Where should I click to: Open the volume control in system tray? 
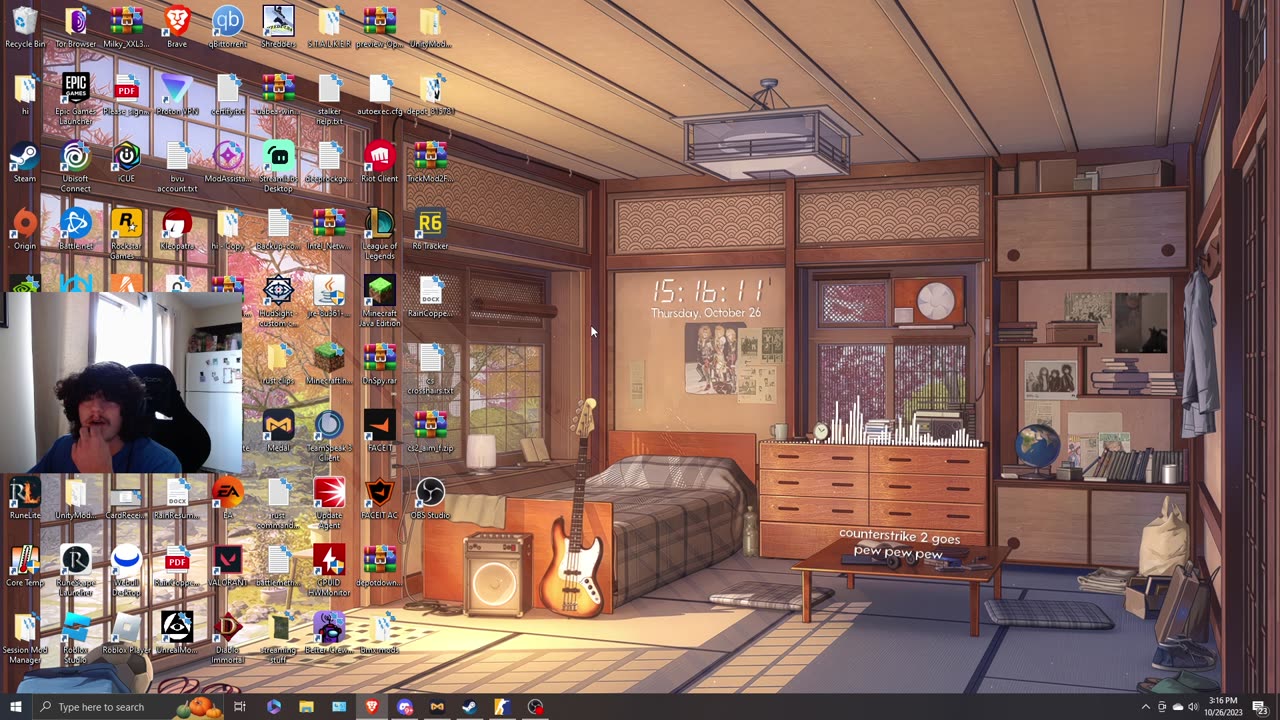(x=1193, y=707)
